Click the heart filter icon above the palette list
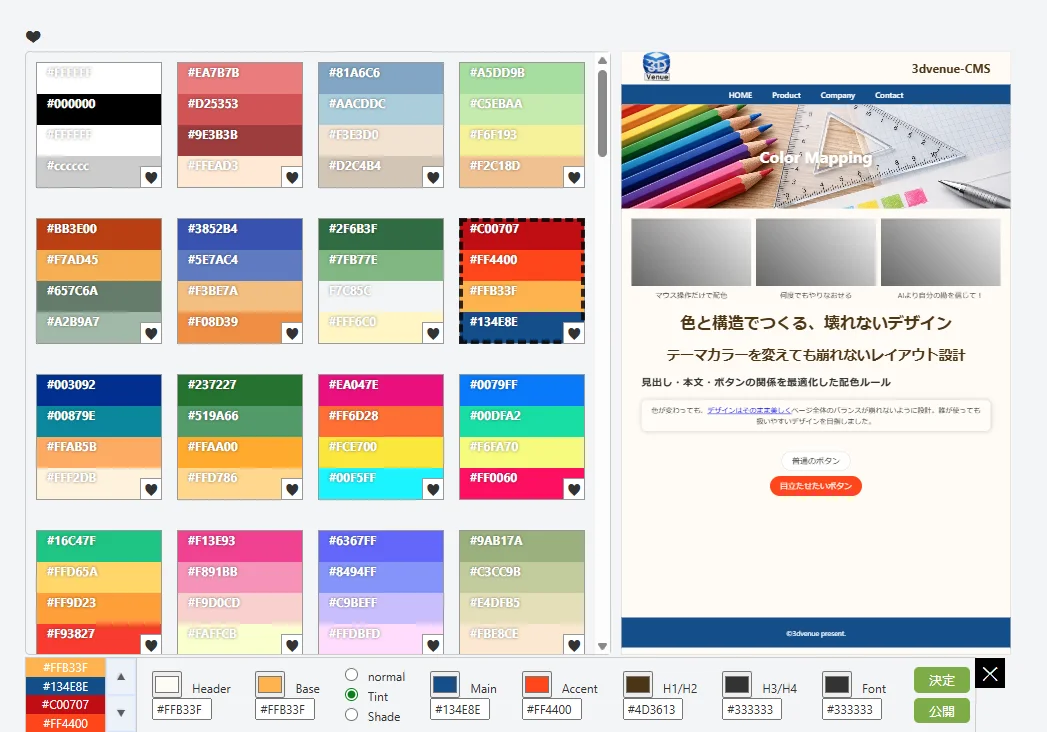 point(33,36)
